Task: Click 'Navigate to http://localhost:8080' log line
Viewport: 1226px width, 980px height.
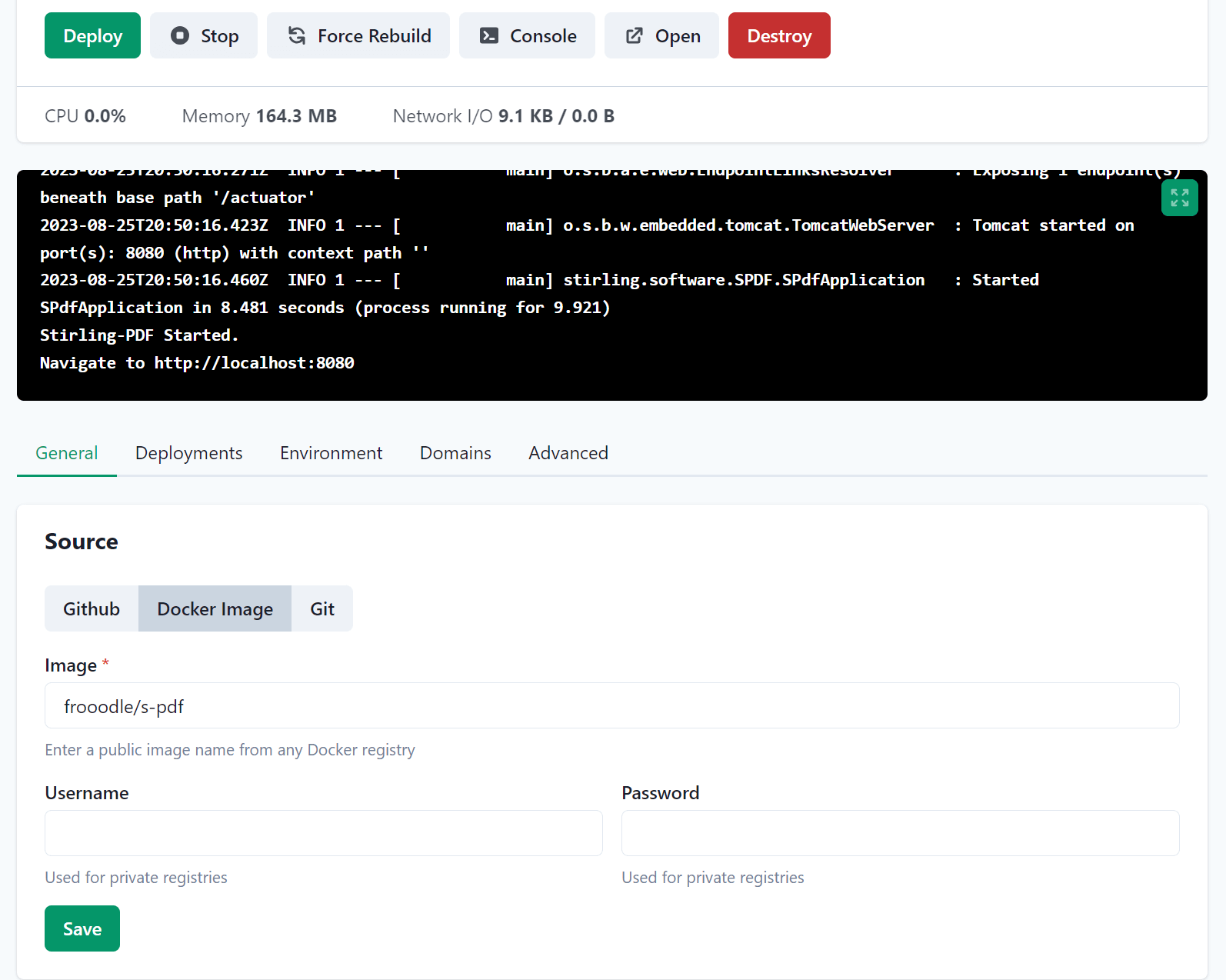Action: (197, 363)
